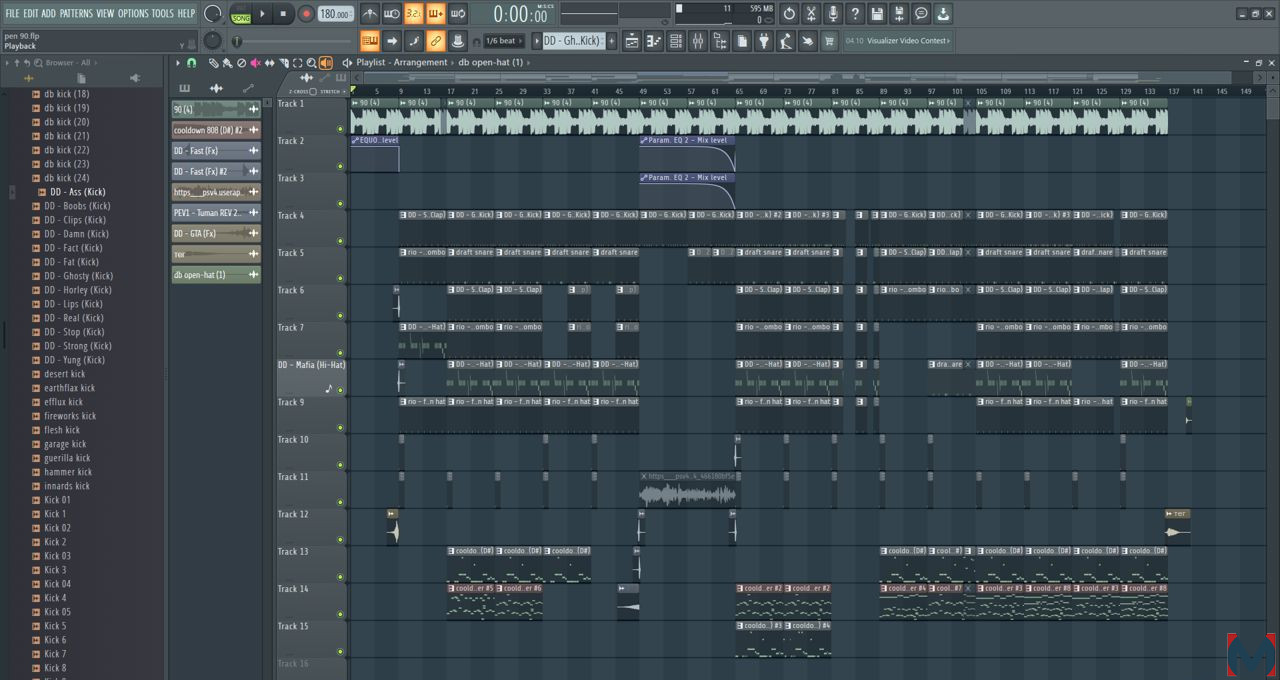The height and width of the screenshot is (680, 1280).
Task: Click the one-click audio recording microphone icon
Action: click(833, 14)
